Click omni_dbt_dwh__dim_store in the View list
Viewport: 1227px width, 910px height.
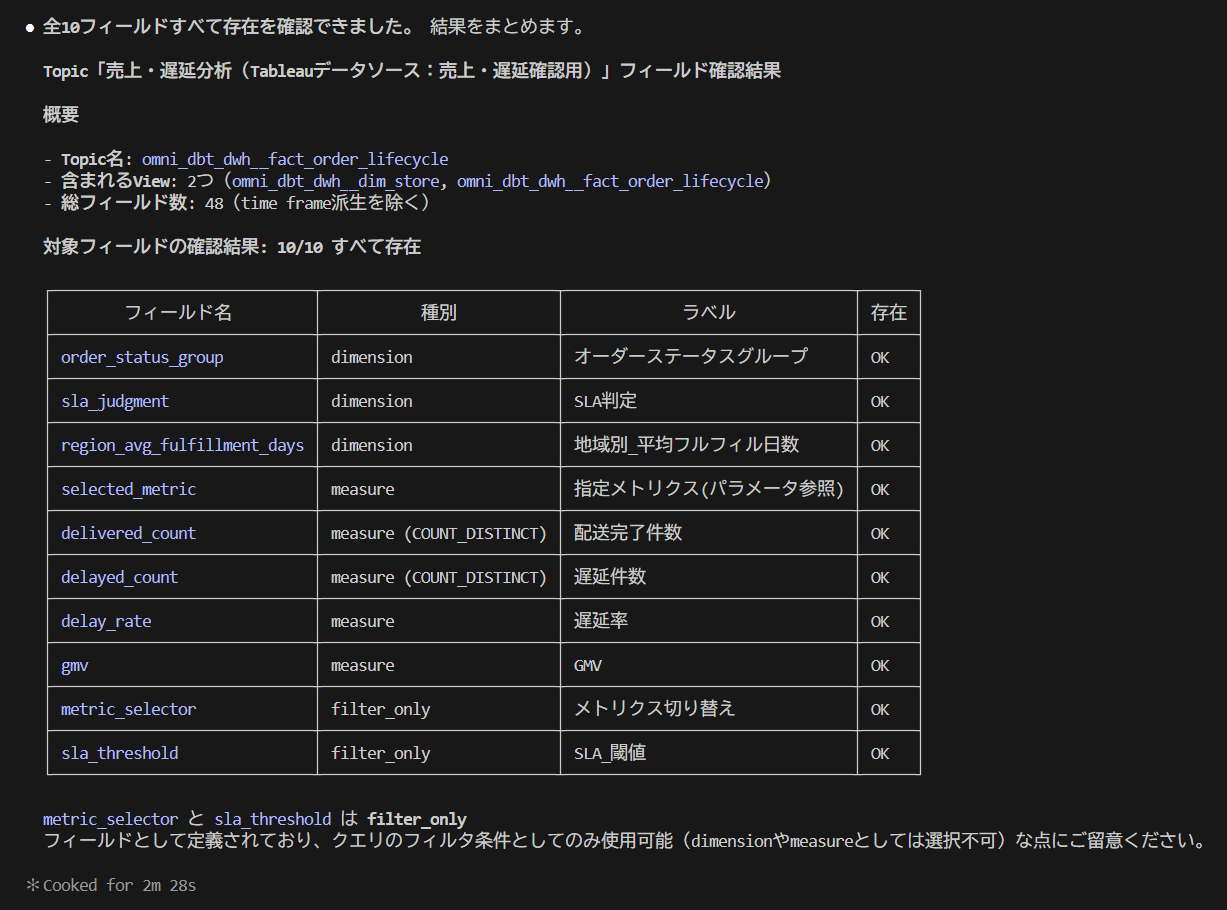(x=335, y=181)
